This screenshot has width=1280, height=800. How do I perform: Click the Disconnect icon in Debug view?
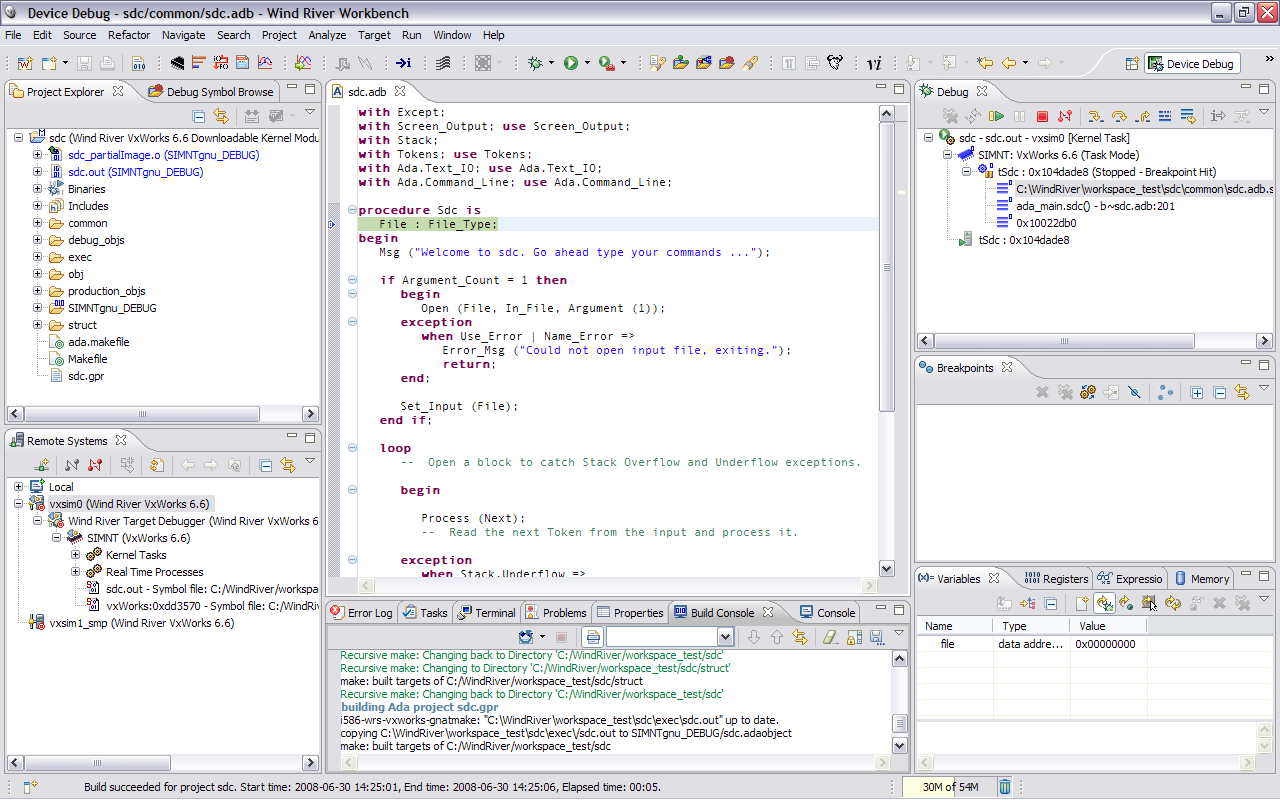(1065, 117)
